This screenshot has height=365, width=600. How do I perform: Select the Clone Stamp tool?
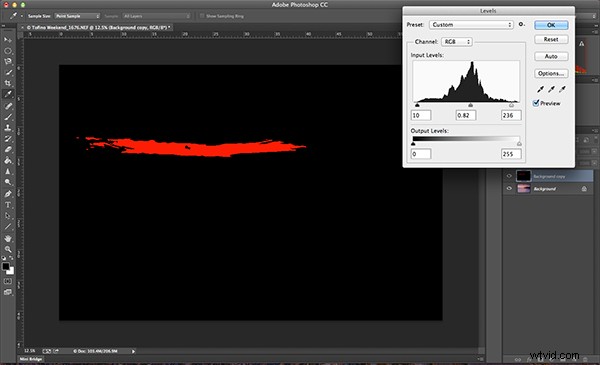tap(8, 128)
